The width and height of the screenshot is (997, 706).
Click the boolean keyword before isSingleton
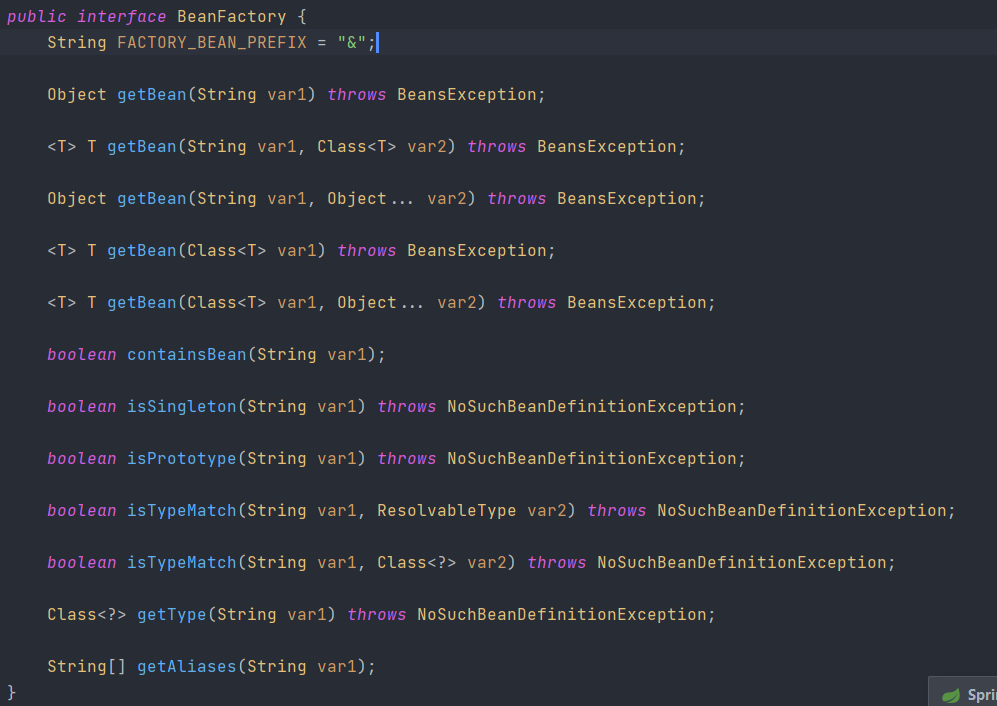tap(81, 407)
